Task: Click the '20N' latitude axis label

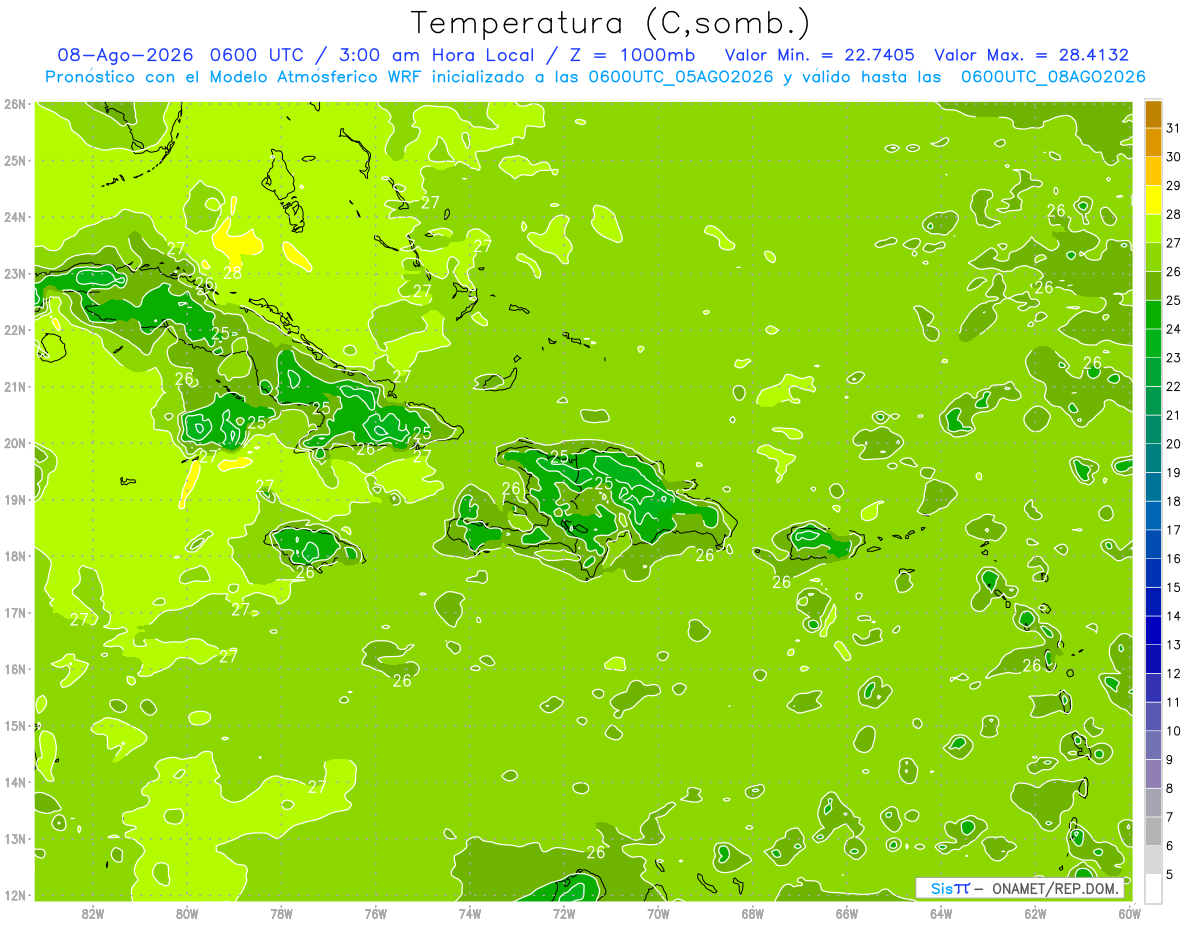Action: point(14,443)
